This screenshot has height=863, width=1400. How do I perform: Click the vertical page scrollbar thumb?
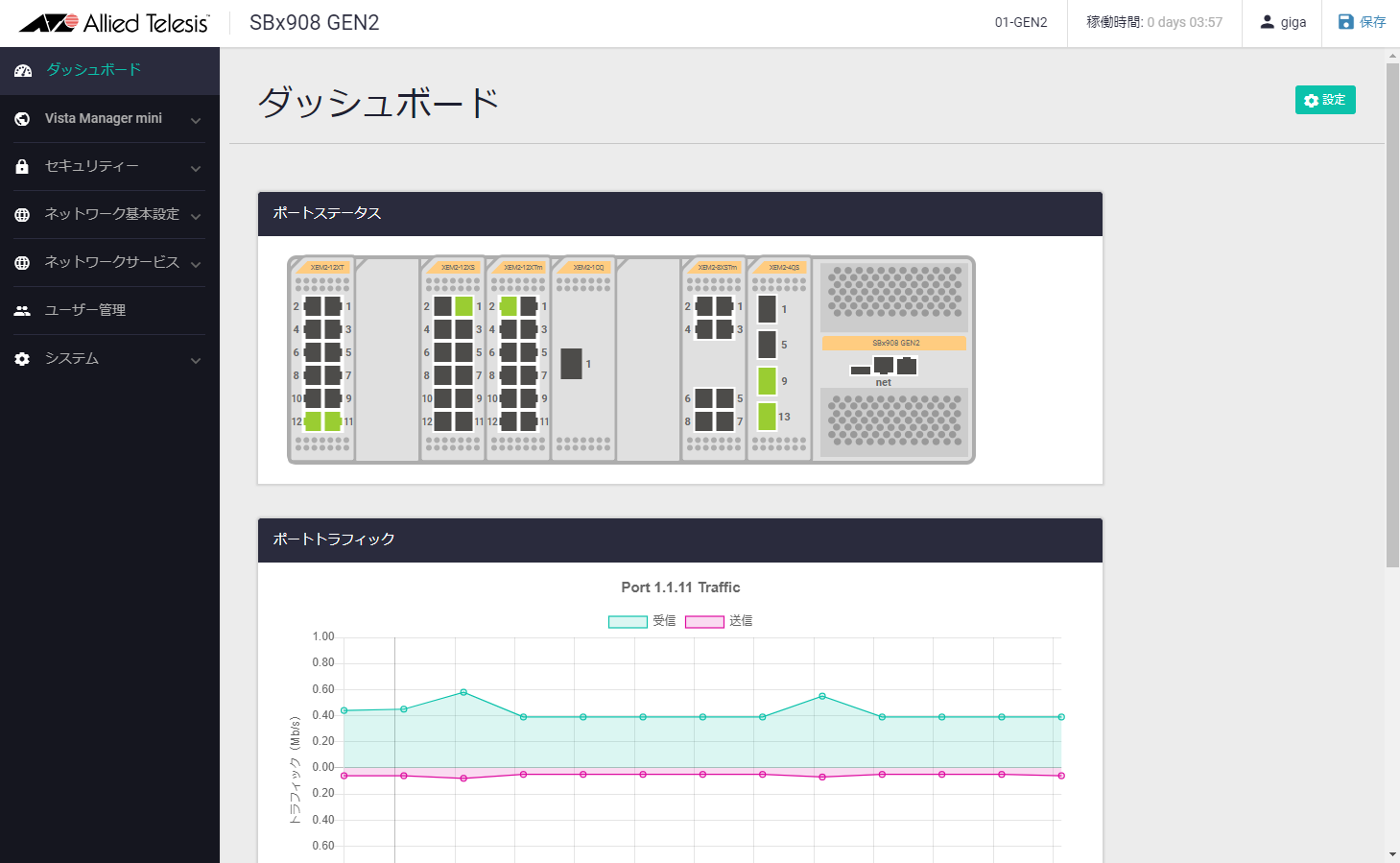(1392, 315)
